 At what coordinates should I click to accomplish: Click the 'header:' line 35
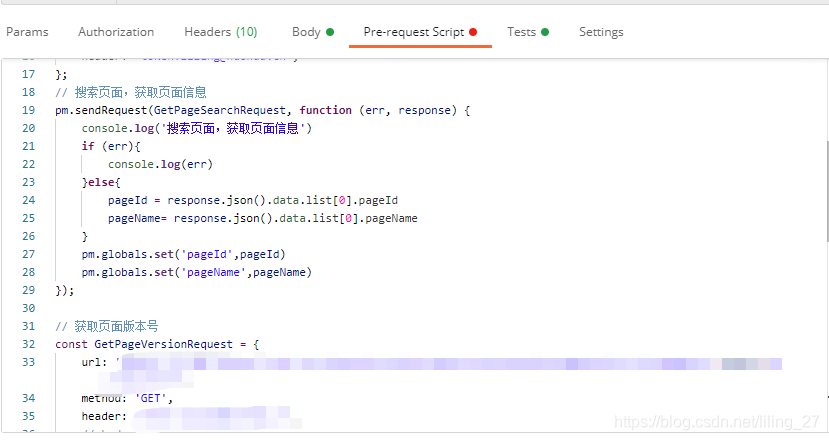[190, 416]
